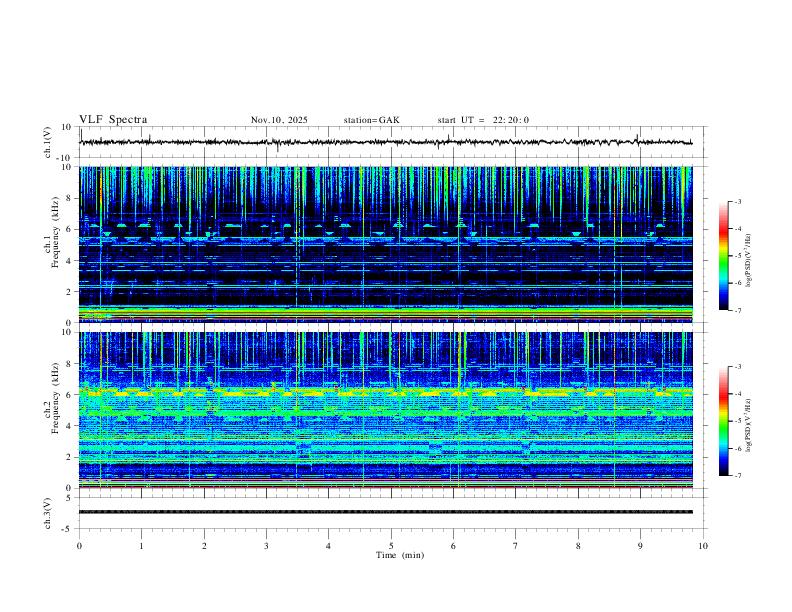The width and height of the screenshot is (792, 612).
Task: Click the "-7" label on ch.1 colorbar
Action: [737, 310]
